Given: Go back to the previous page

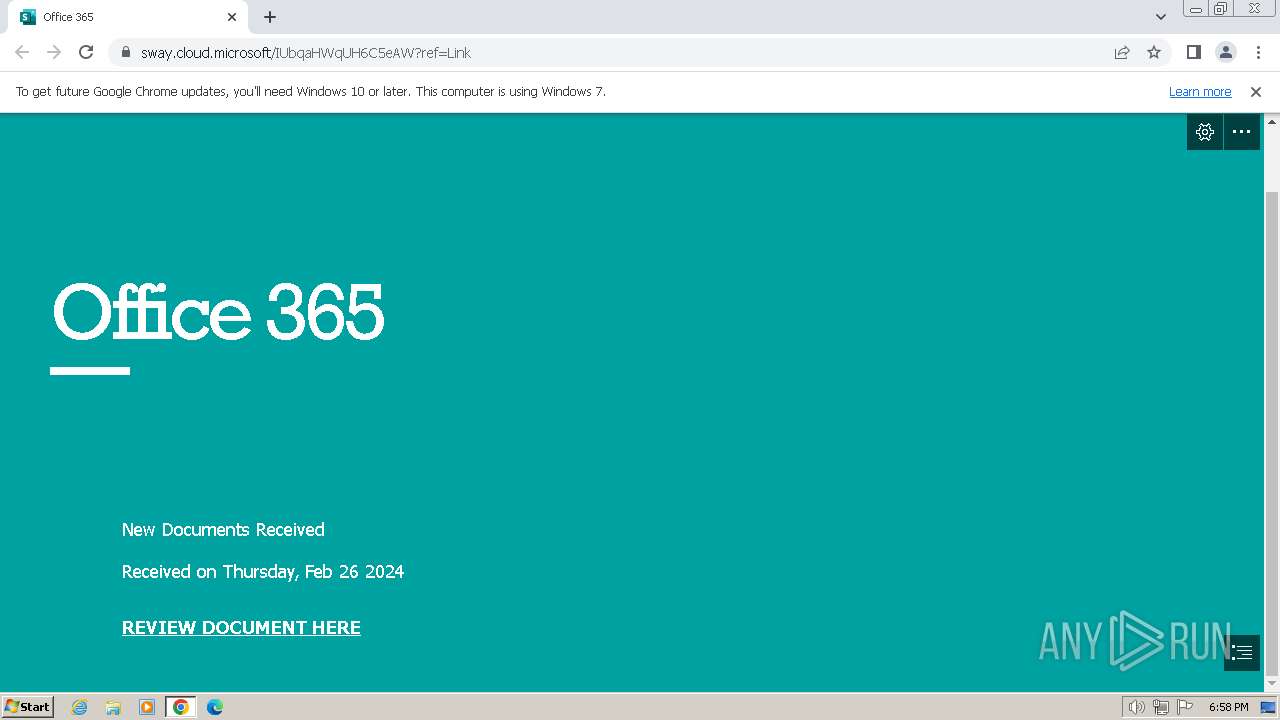Looking at the screenshot, I should pyautogui.click(x=22, y=52).
